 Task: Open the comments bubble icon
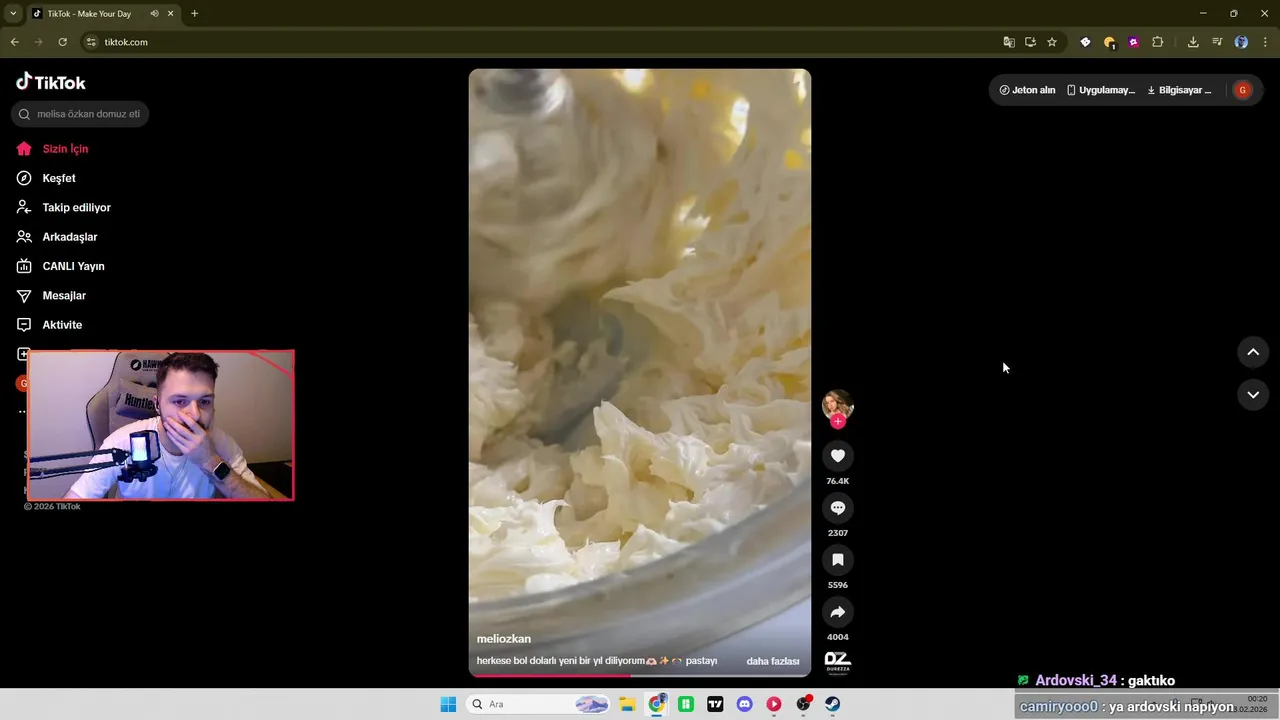(x=838, y=508)
